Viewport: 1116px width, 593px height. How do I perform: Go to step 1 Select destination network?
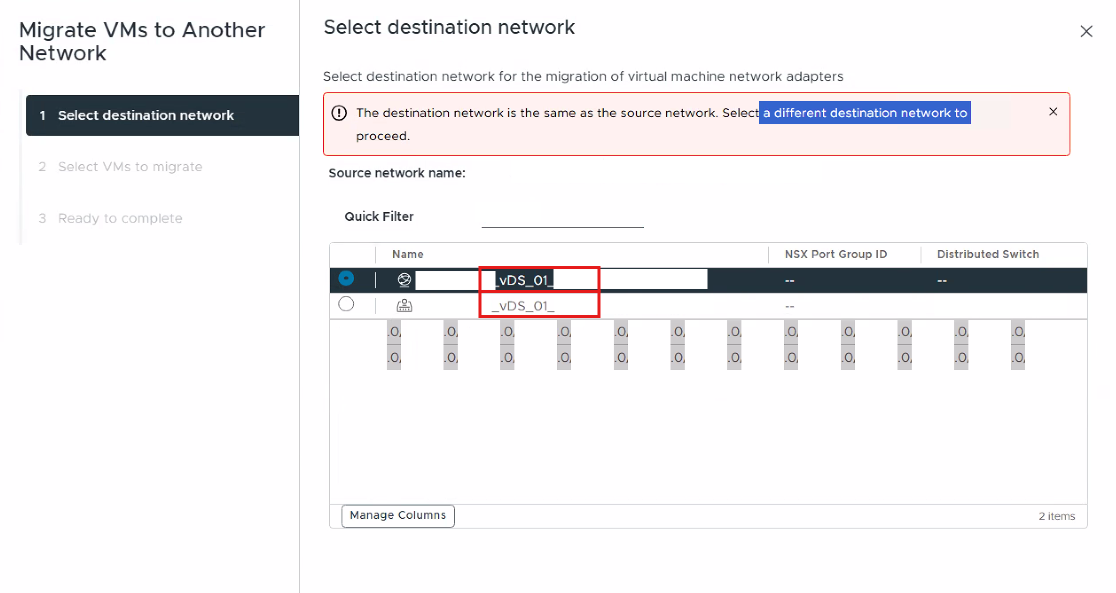[x=146, y=115]
